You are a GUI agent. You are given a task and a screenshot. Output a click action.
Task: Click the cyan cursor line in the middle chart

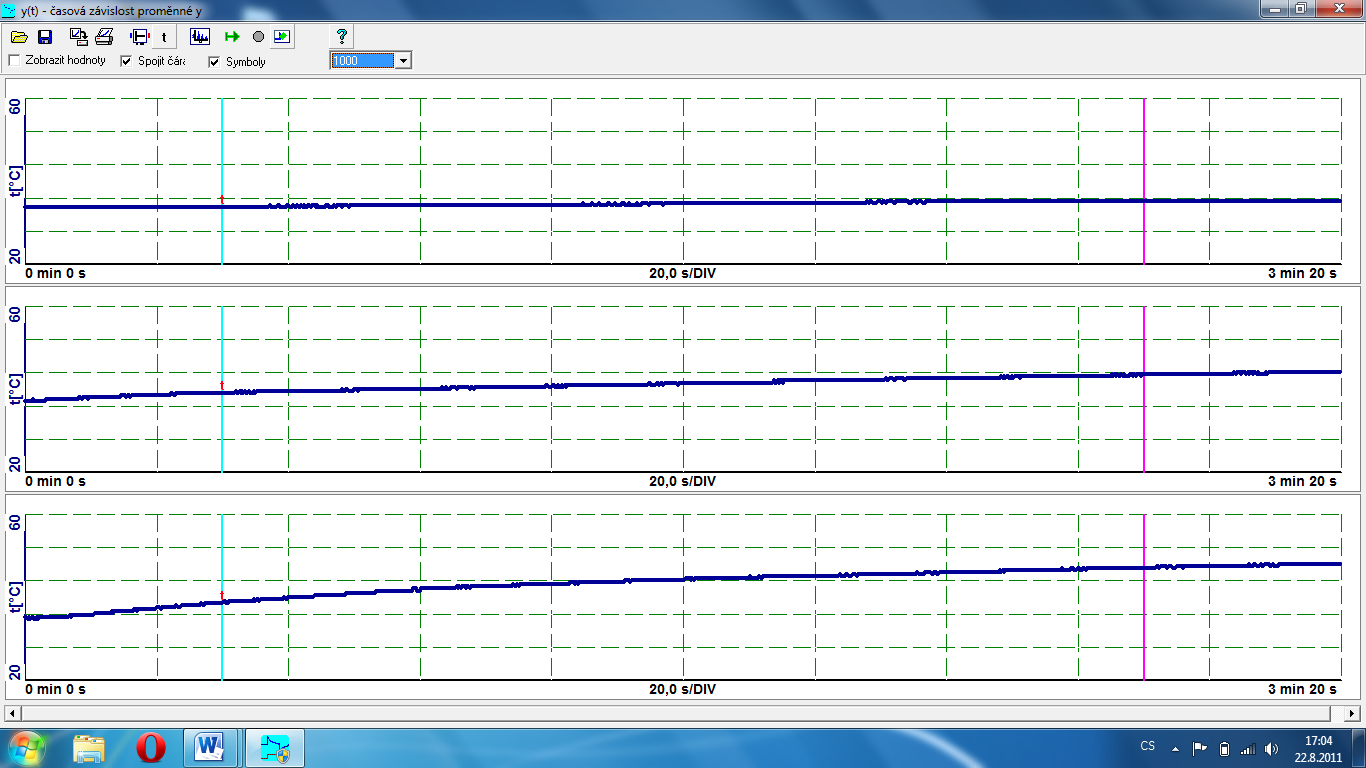[222, 389]
